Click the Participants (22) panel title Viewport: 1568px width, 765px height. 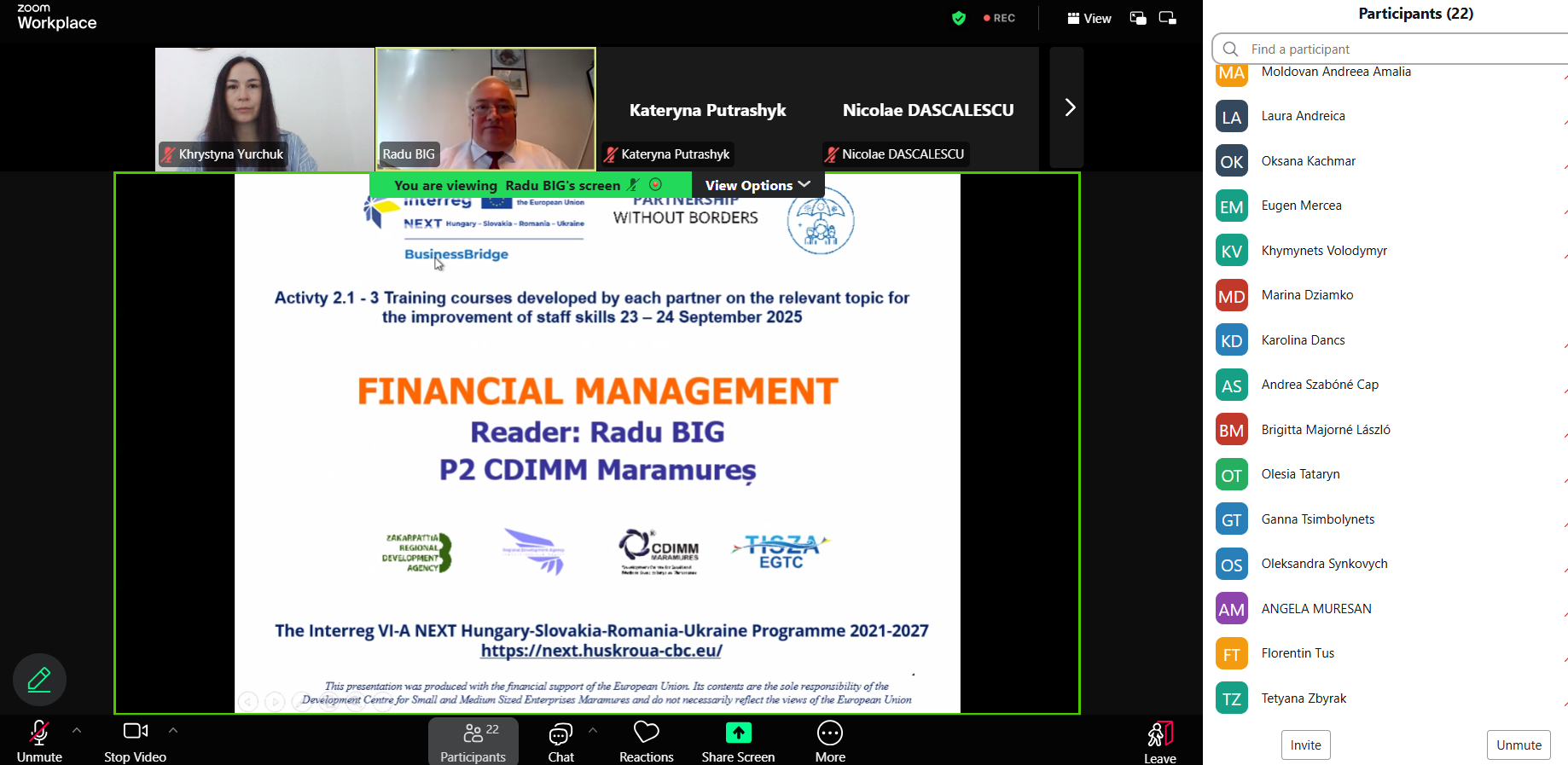(1415, 14)
